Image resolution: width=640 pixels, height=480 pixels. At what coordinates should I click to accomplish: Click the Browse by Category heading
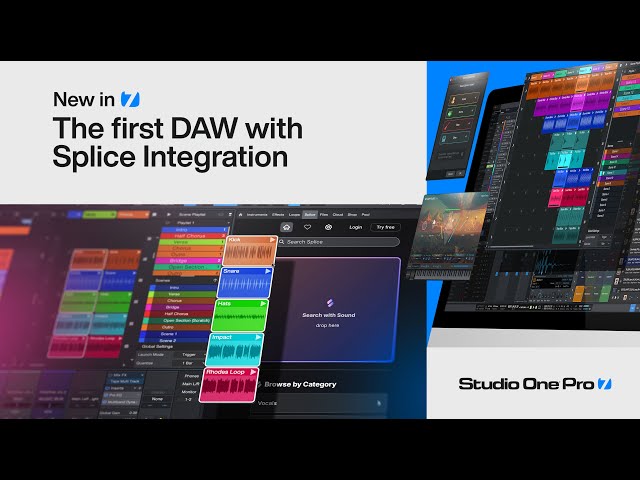click(300, 384)
